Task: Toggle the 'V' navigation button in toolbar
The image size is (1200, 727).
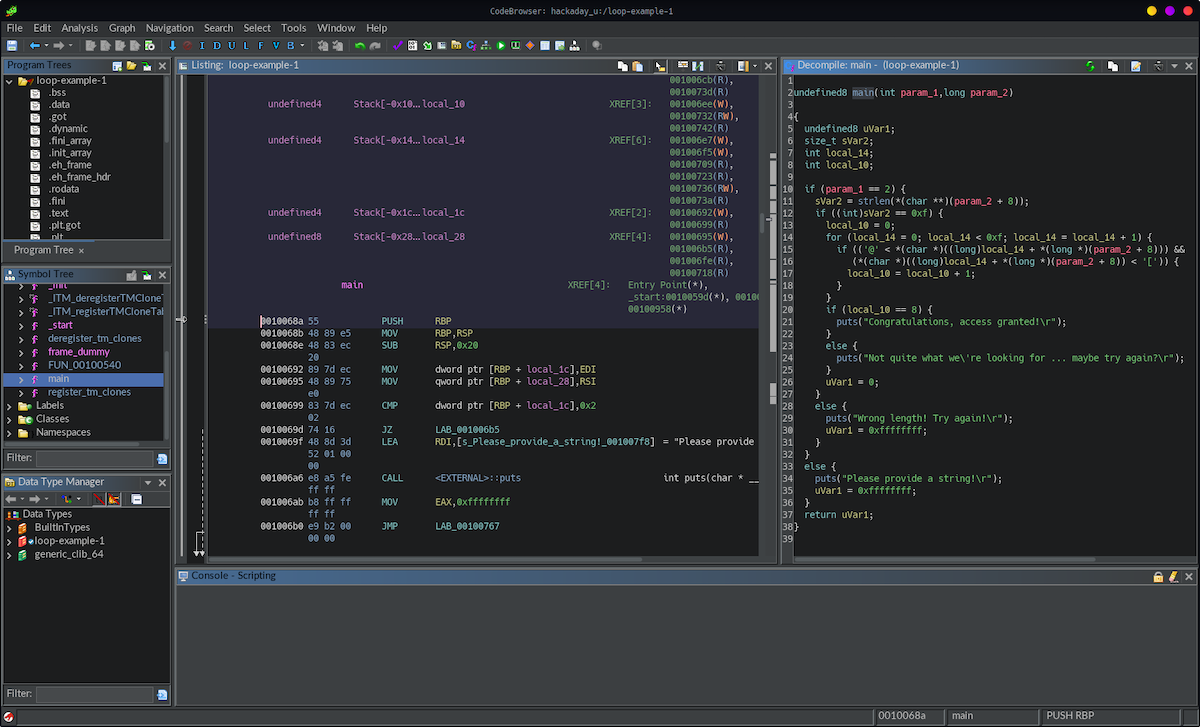Action: [276, 46]
